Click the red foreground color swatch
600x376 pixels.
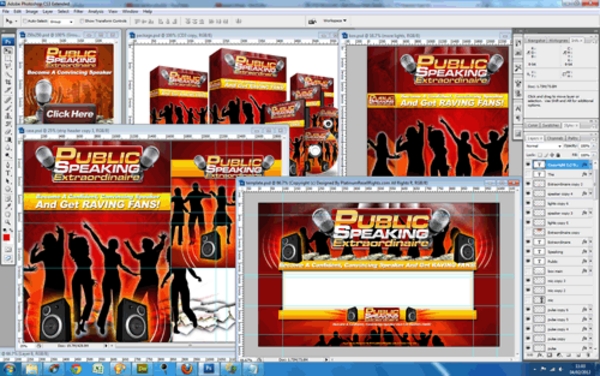(x=6, y=238)
